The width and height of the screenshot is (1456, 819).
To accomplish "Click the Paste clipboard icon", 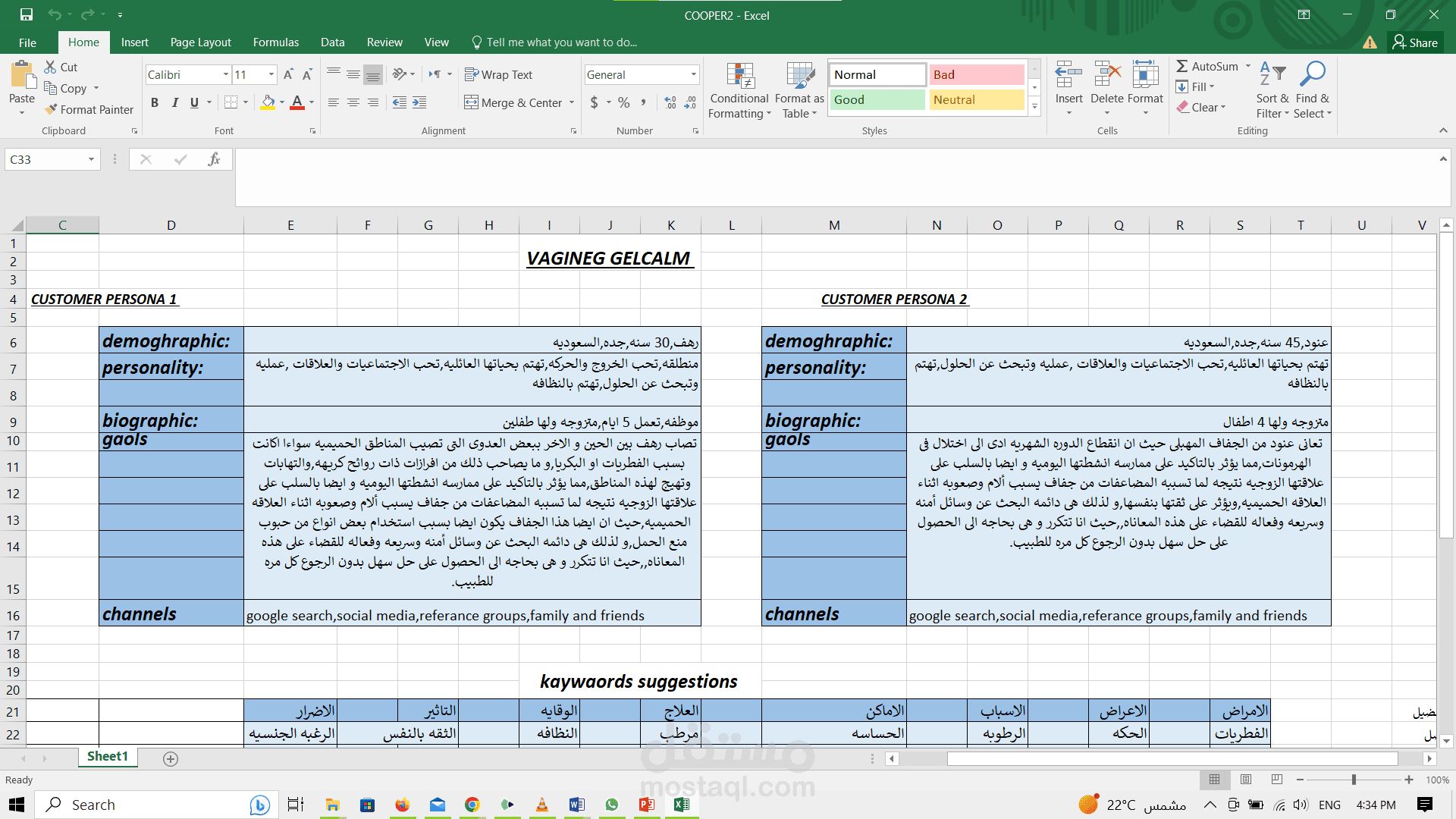I will click(x=22, y=76).
